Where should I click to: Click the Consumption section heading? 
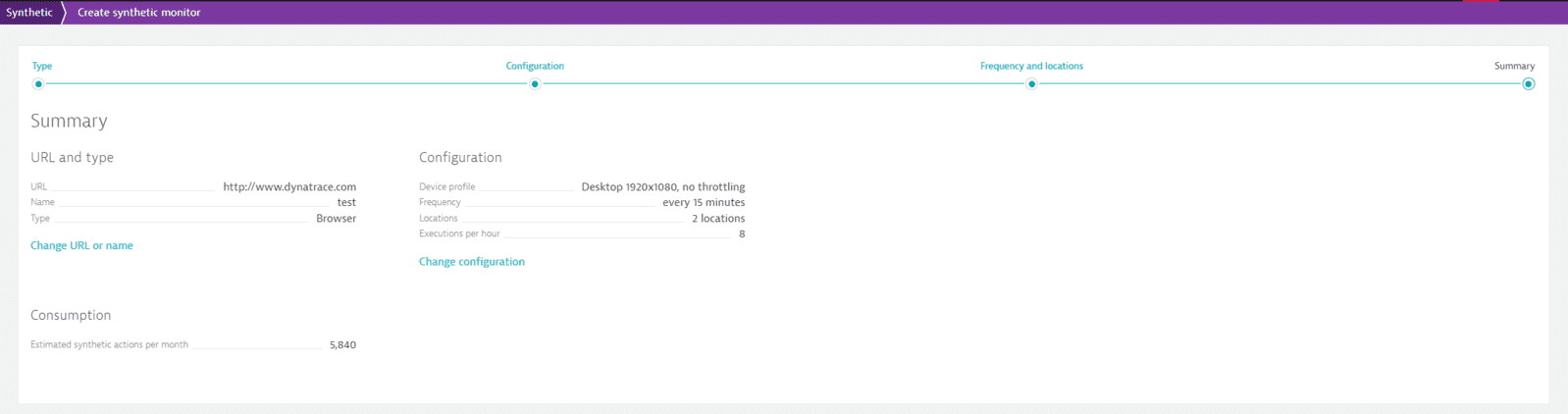[x=71, y=315]
